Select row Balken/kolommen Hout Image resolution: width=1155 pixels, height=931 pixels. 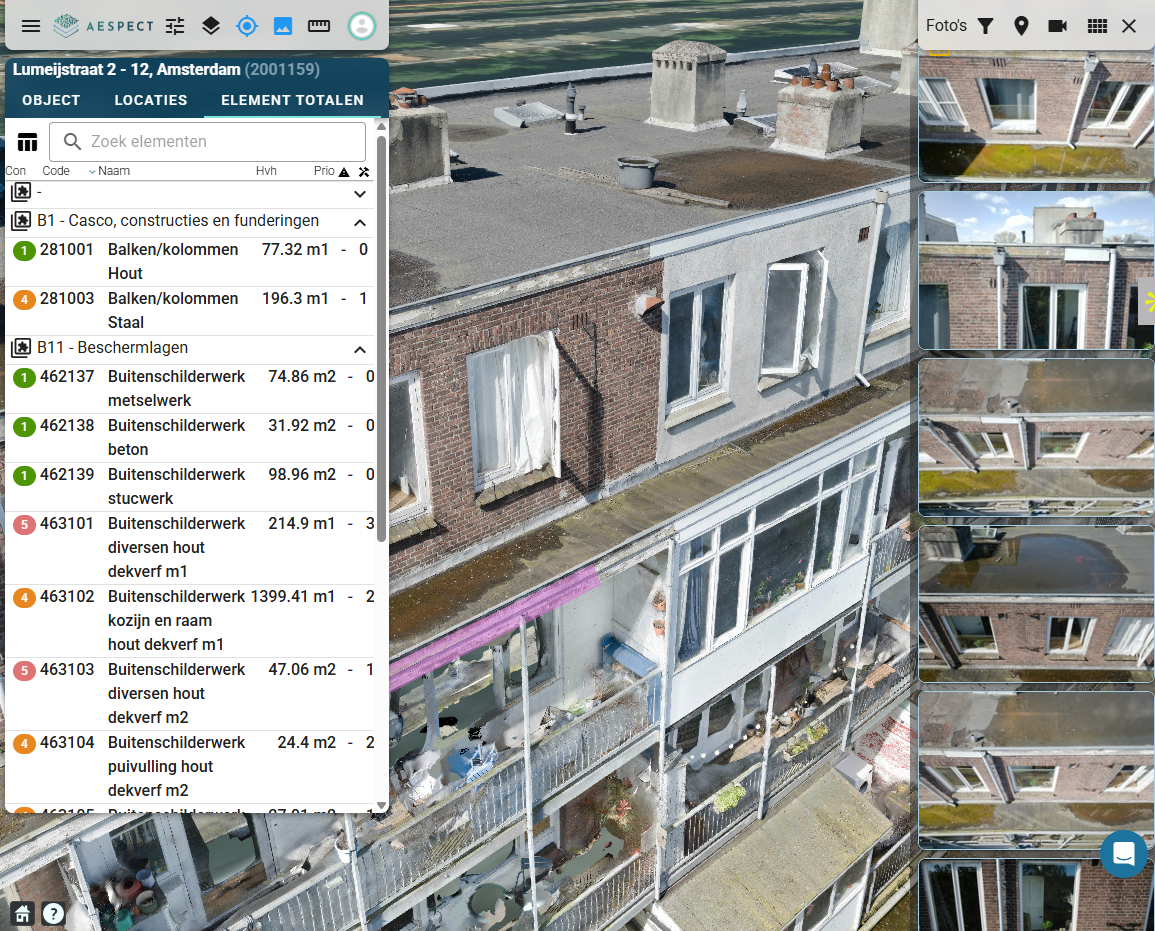click(191, 261)
